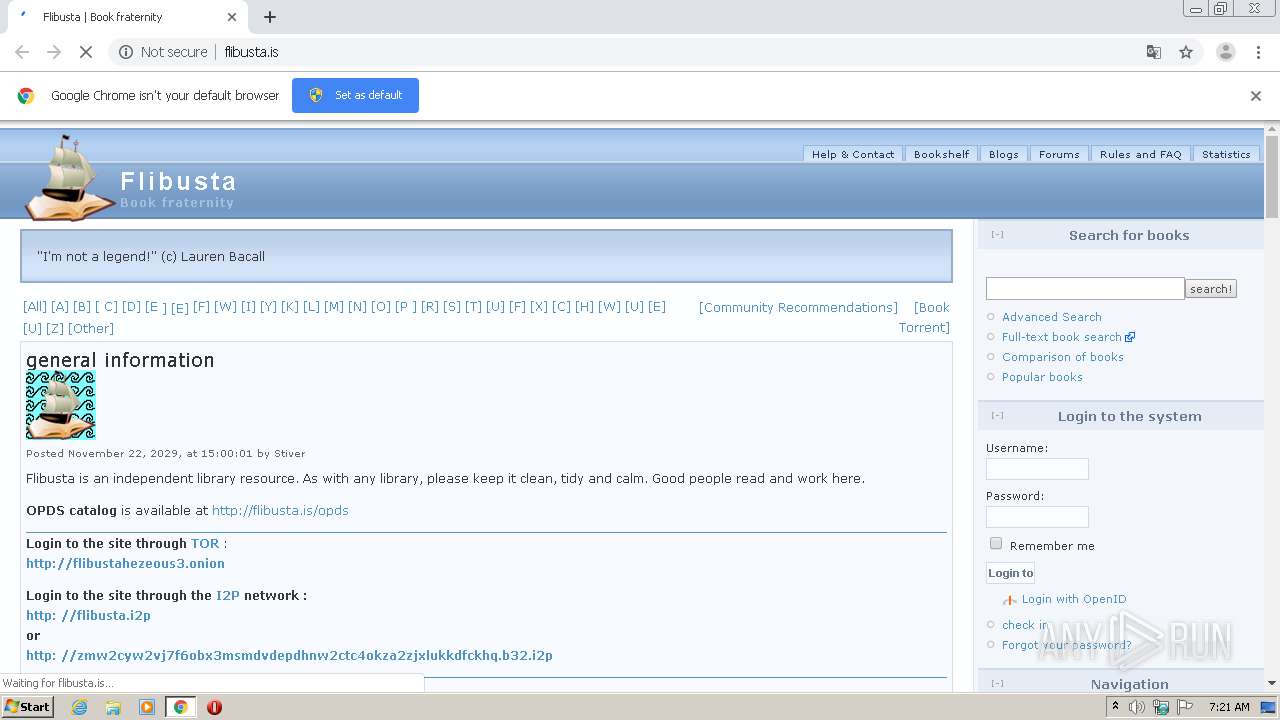This screenshot has width=1280, height=720.
Task: Click the Chrome icon in the taskbar
Action: coord(180,707)
